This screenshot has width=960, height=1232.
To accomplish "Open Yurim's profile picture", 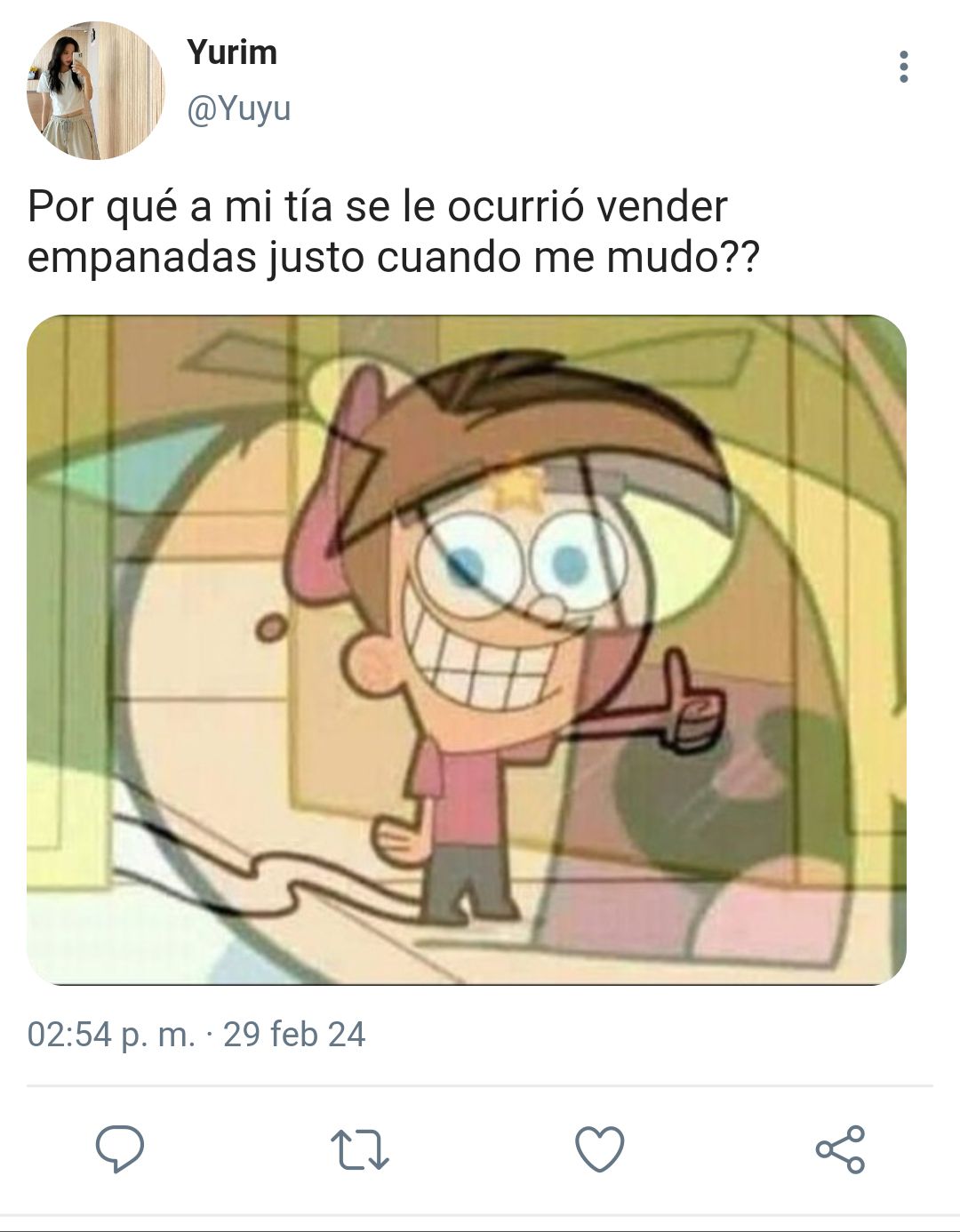I will [96, 91].
